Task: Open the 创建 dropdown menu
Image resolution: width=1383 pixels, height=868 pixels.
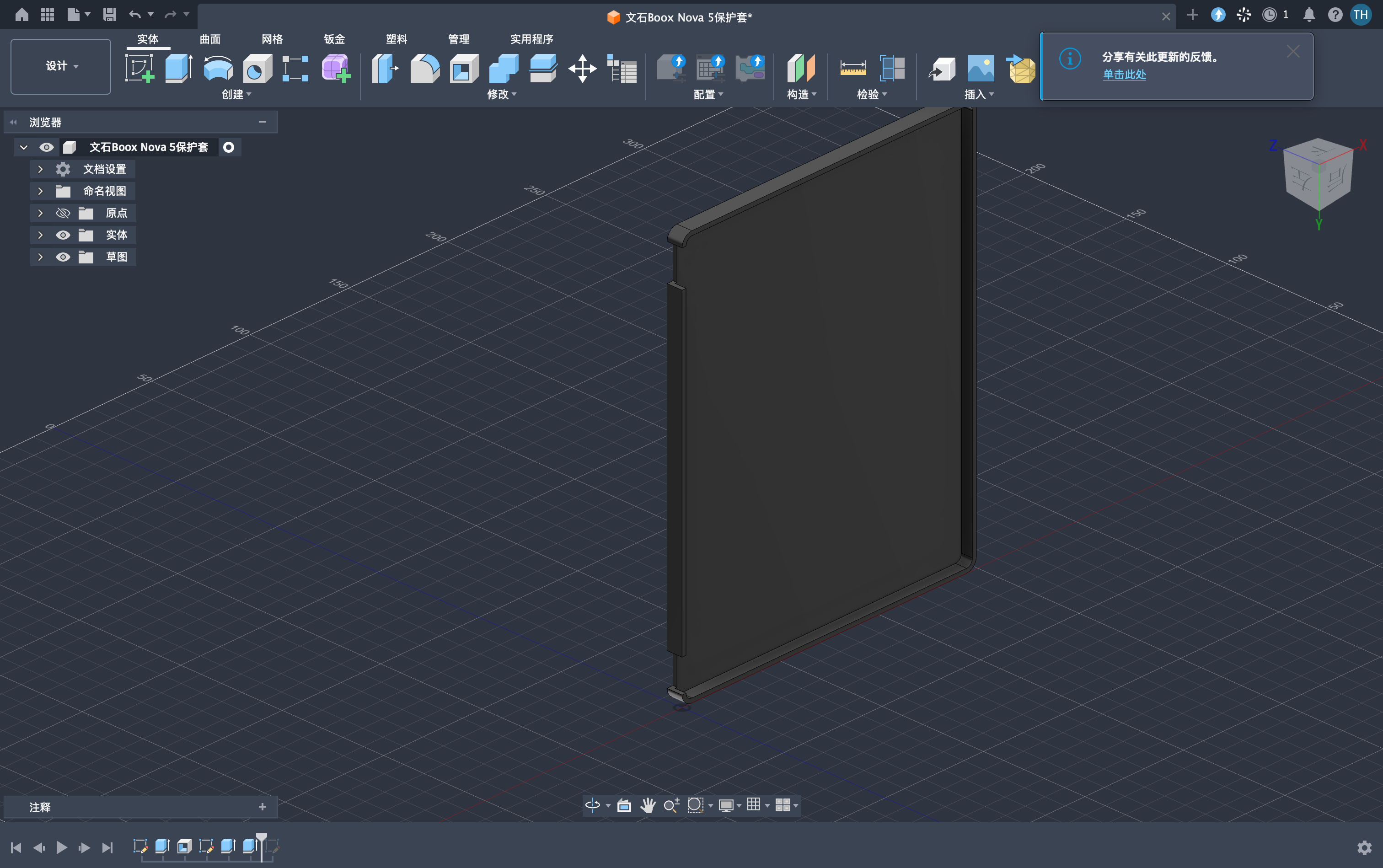Action: pyautogui.click(x=236, y=94)
